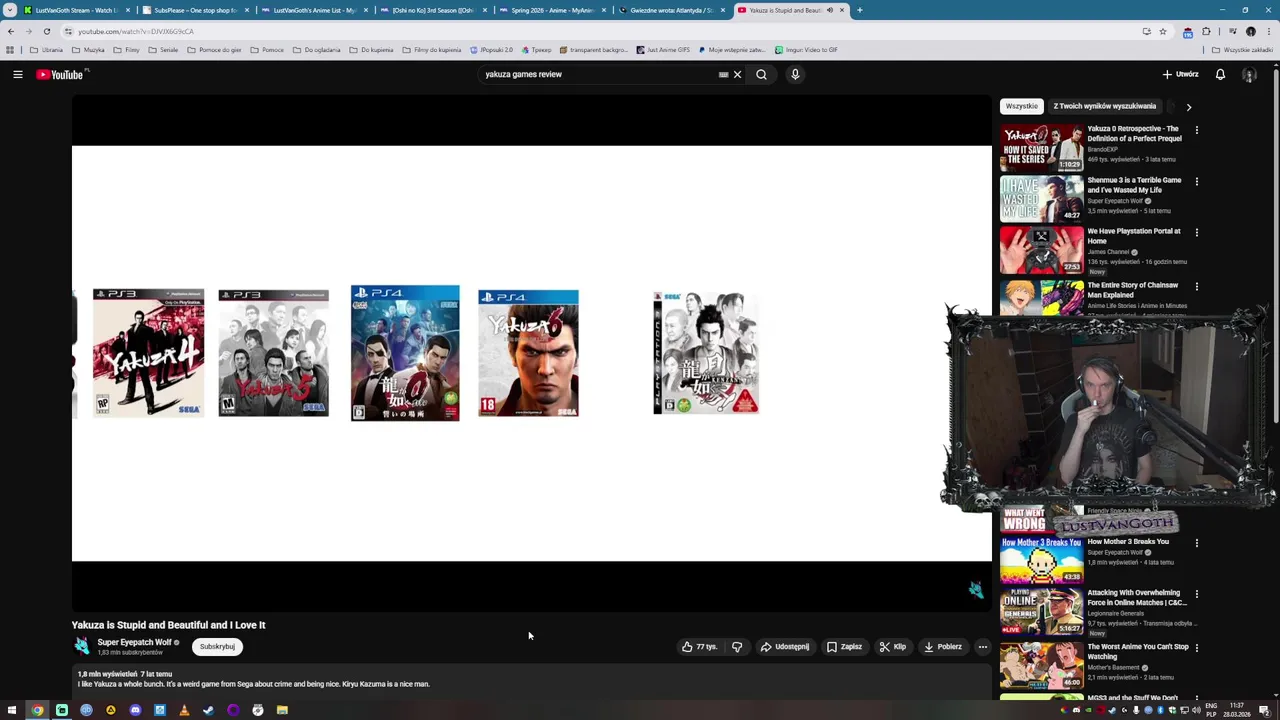Image resolution: width=1280 pixels, height=720 pixels.
Task: Open the Filmy bookmarks folder
Action: click(x=126, y=50)
